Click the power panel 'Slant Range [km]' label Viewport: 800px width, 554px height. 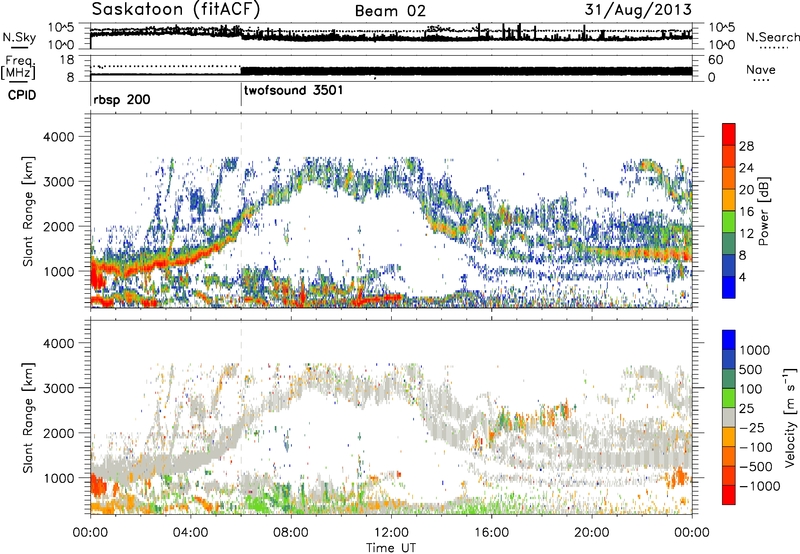[x=29, y=211]
